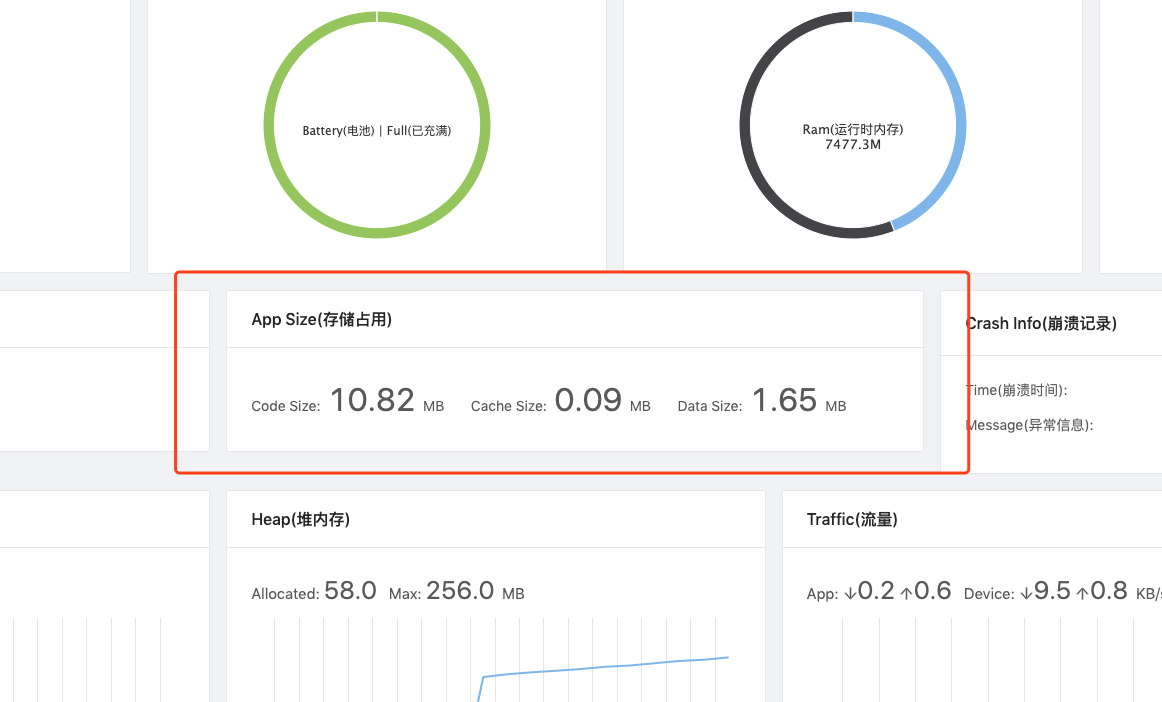This screenshot has height=702, width=1162.
Task: Select the Allocated heap value 58.0
Action: click(350, 591)
